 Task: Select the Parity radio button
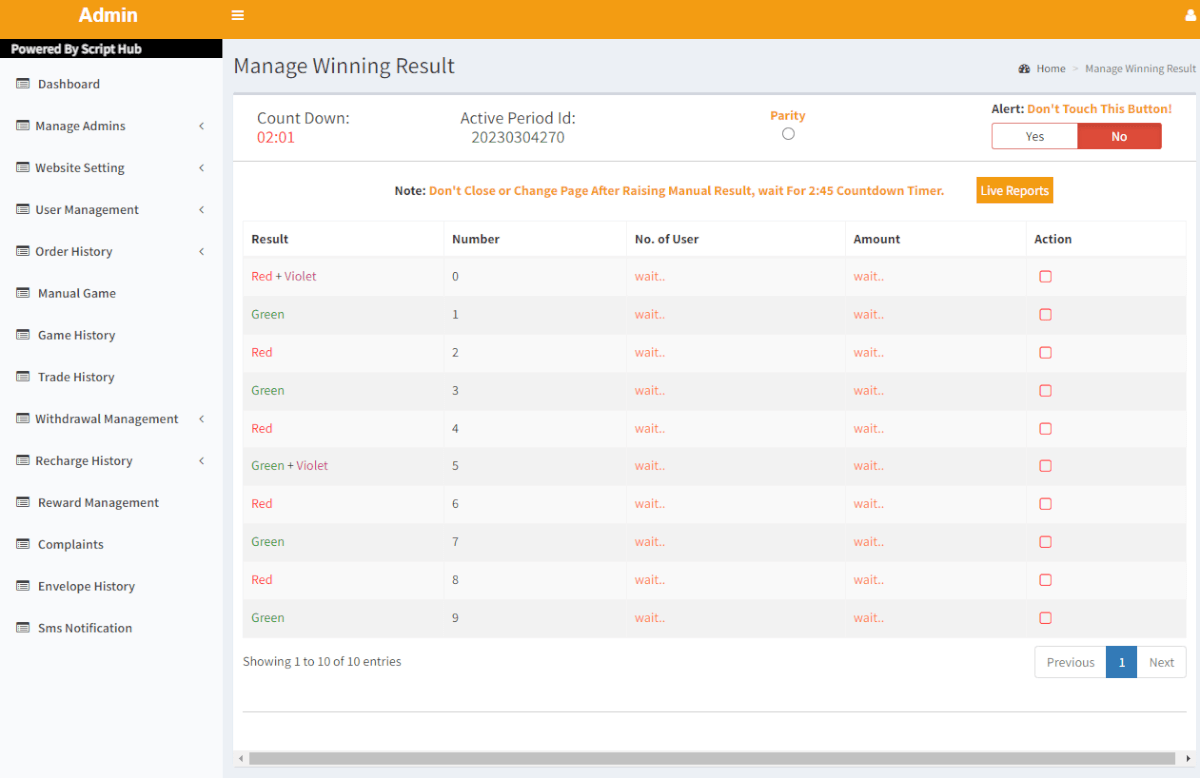[x=788, y=134]
